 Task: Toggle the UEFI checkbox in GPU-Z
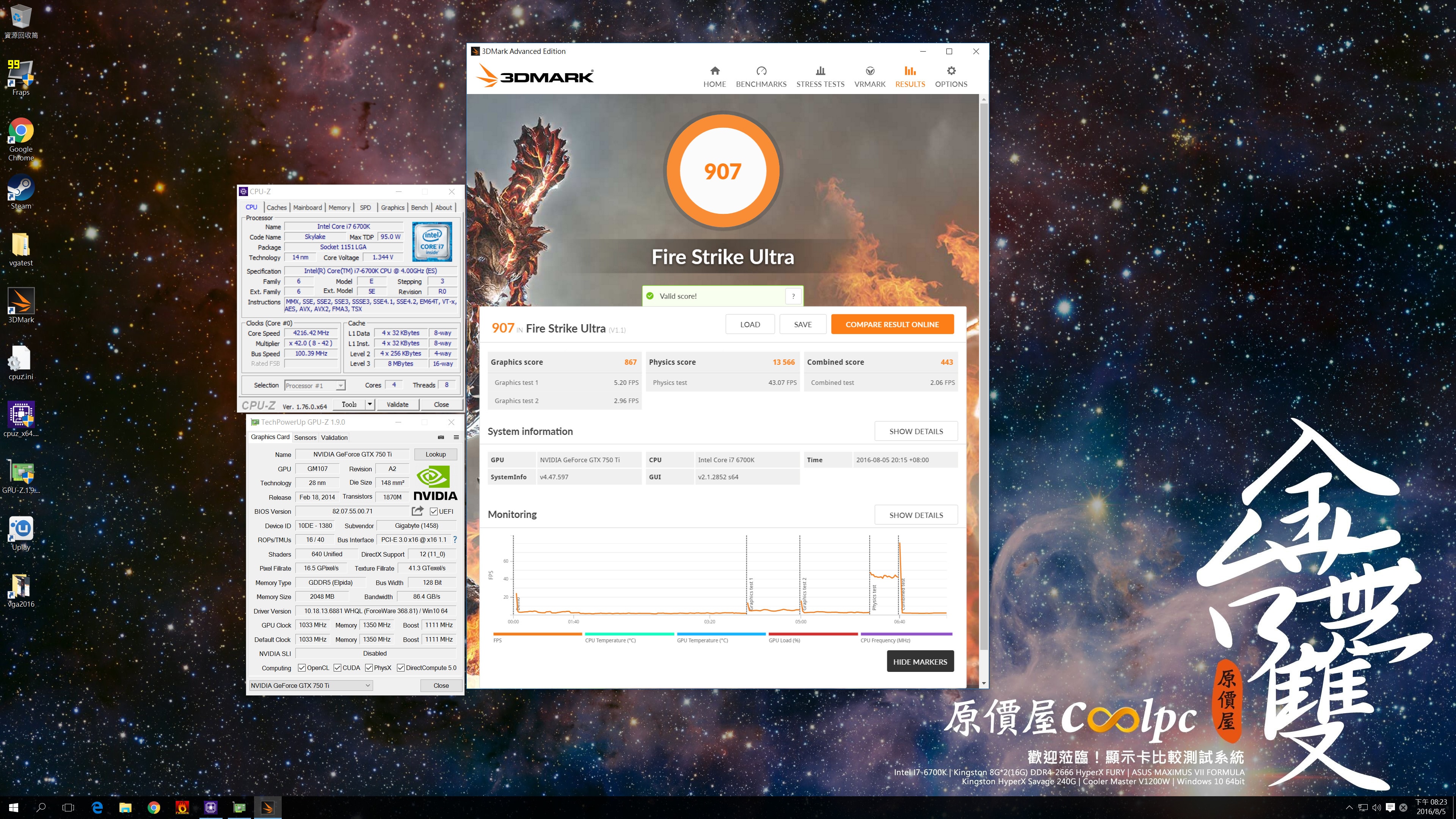click(x=433, y=511)
